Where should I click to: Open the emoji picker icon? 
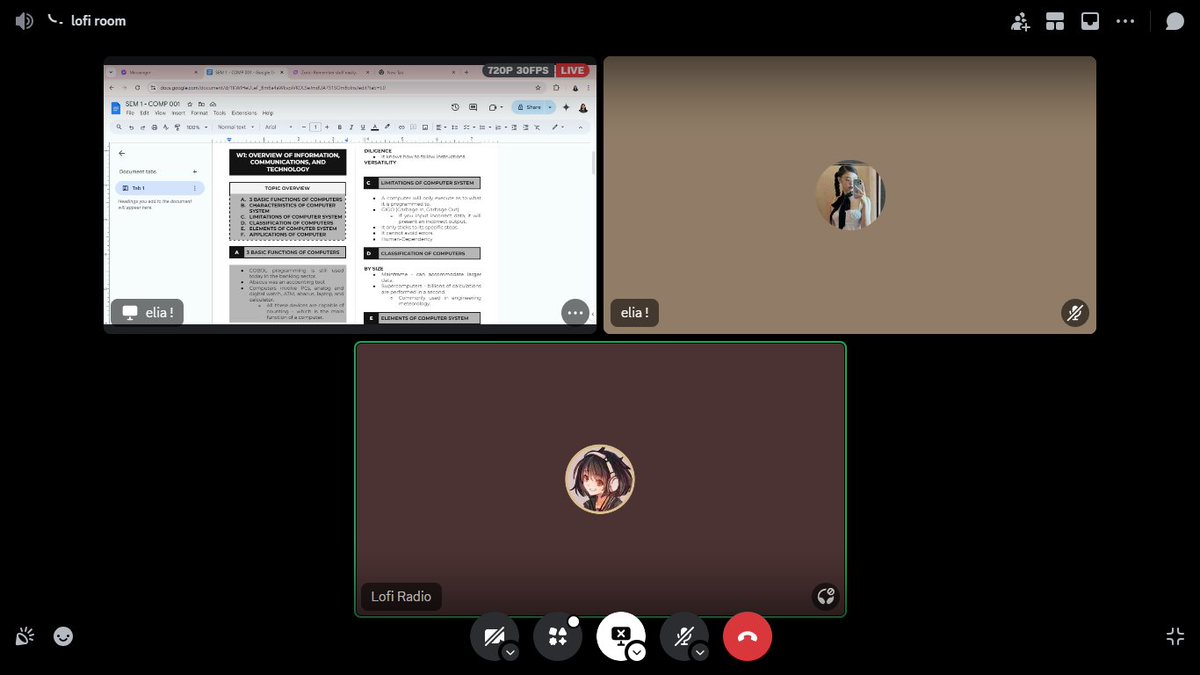[x=62, y=636]
